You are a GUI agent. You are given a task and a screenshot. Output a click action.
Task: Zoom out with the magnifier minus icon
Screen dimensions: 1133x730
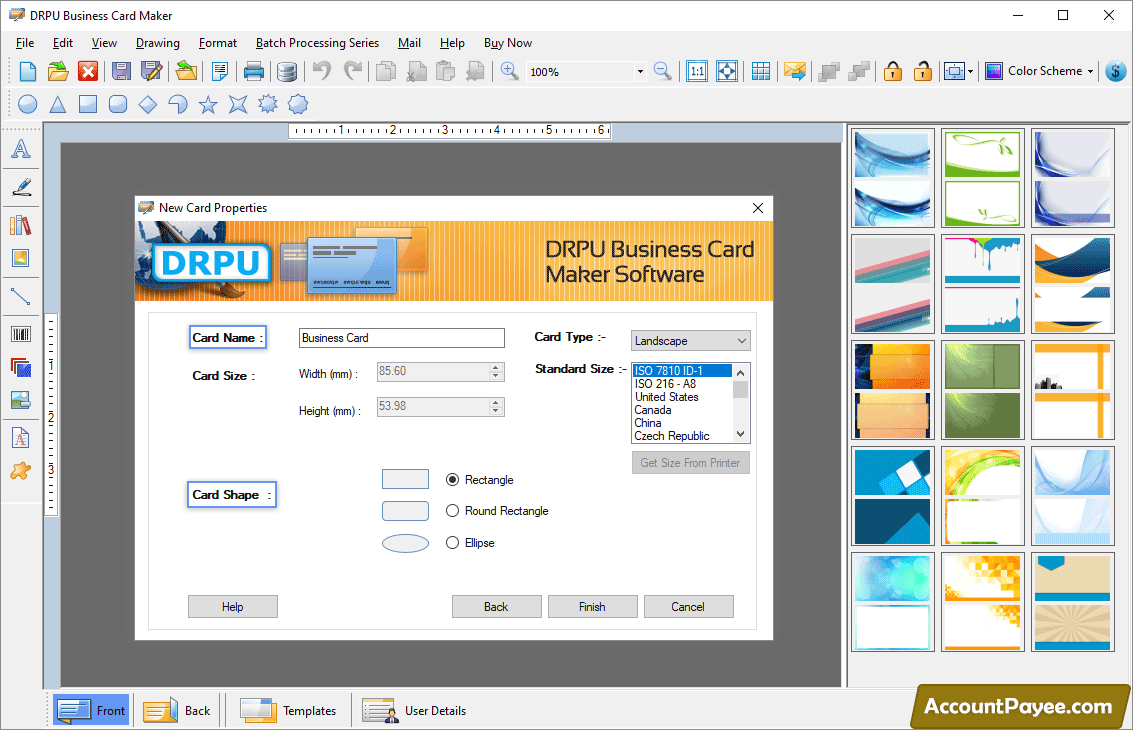662,71
